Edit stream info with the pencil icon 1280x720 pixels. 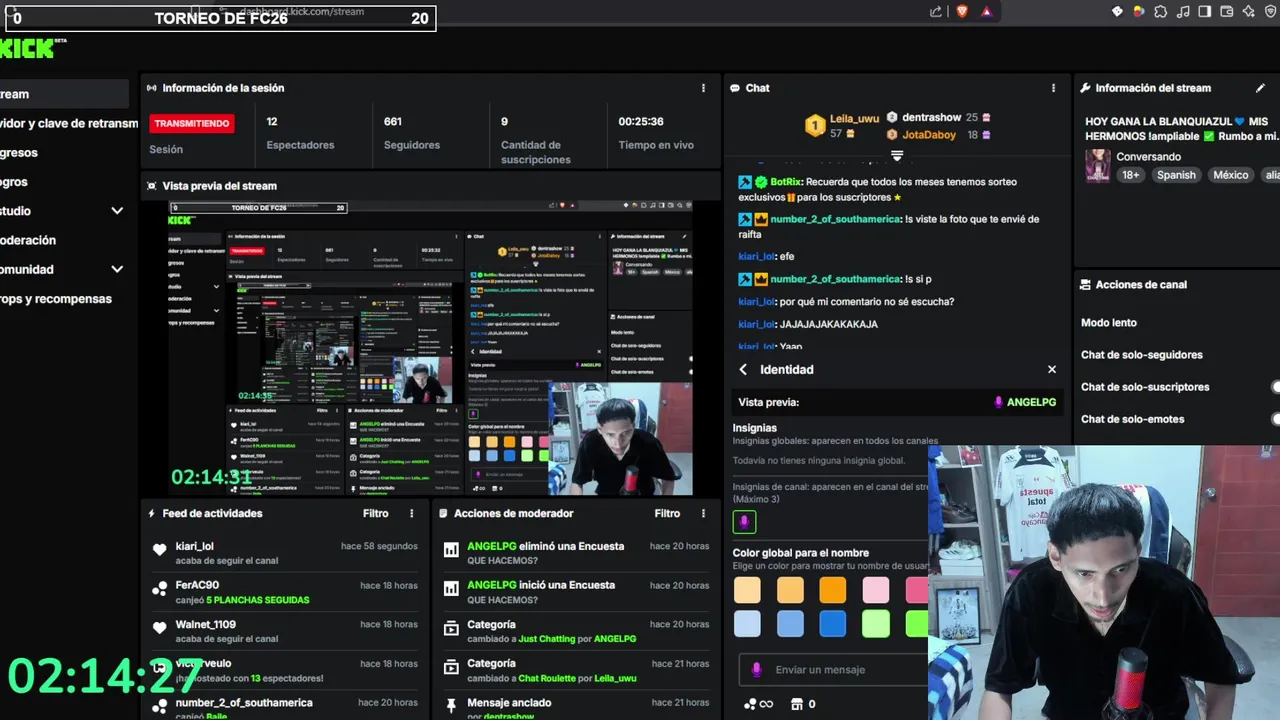1260,88
